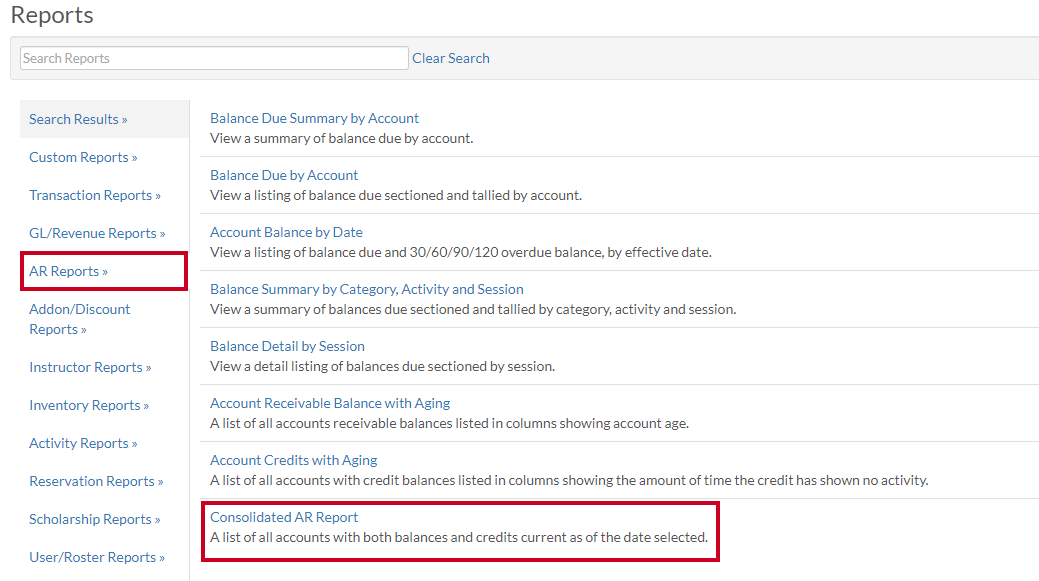
Task: Click description 'tallied by category, activity and session'
Action: [x=473, y=309]
